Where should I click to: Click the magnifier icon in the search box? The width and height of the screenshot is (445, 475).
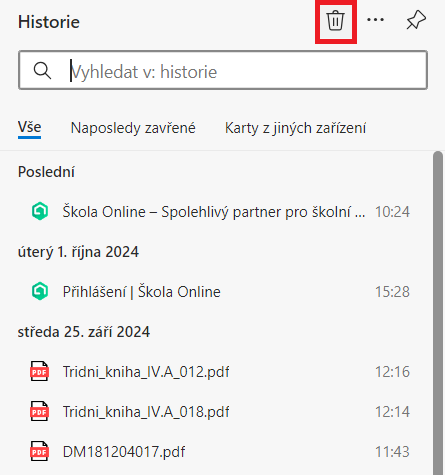[x=42, y=71]
